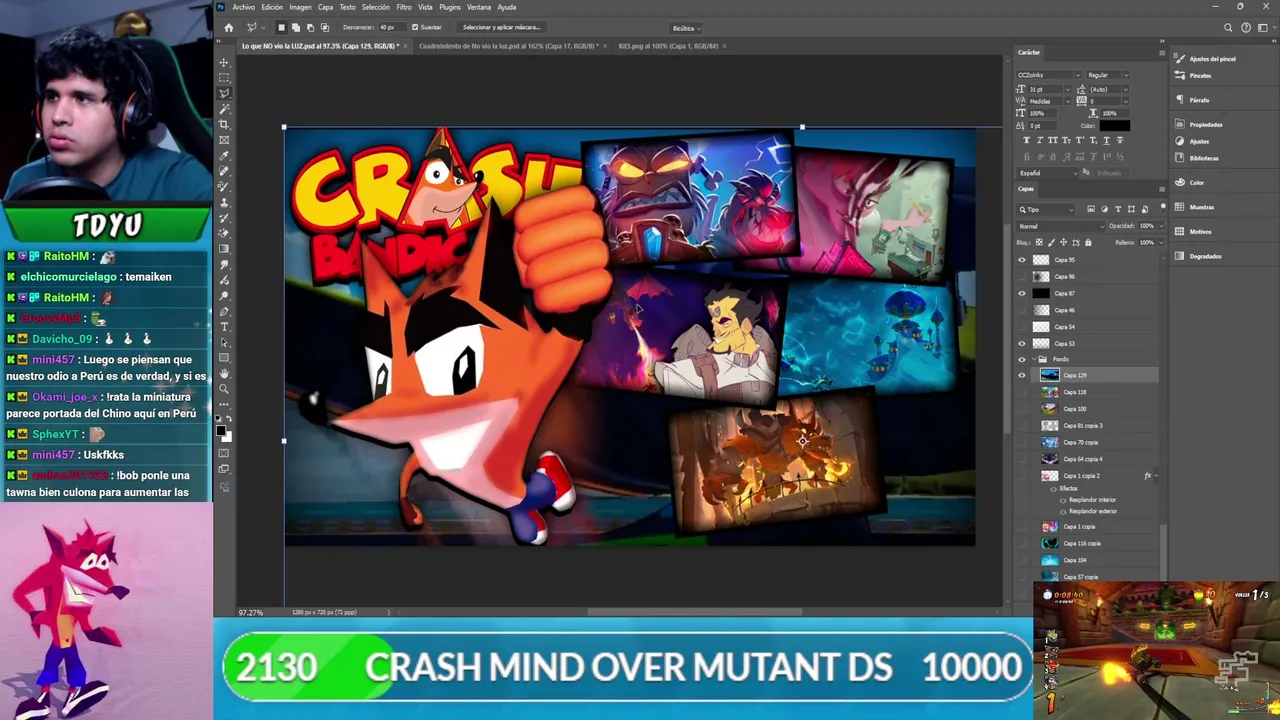Filter layers by pixel layer icon

(x=1090, y=209)
